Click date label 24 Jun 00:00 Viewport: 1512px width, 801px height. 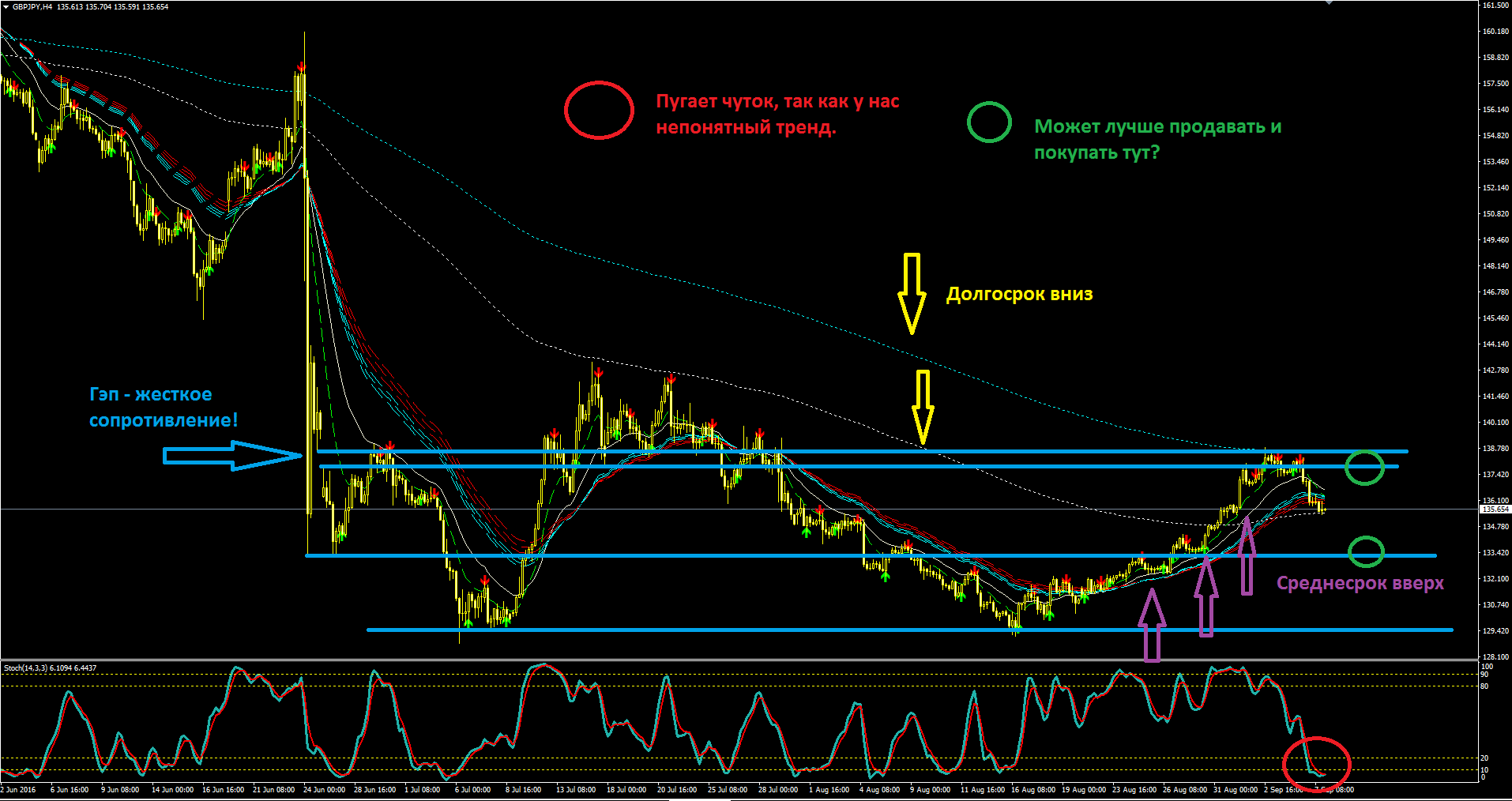coord(324,790)
